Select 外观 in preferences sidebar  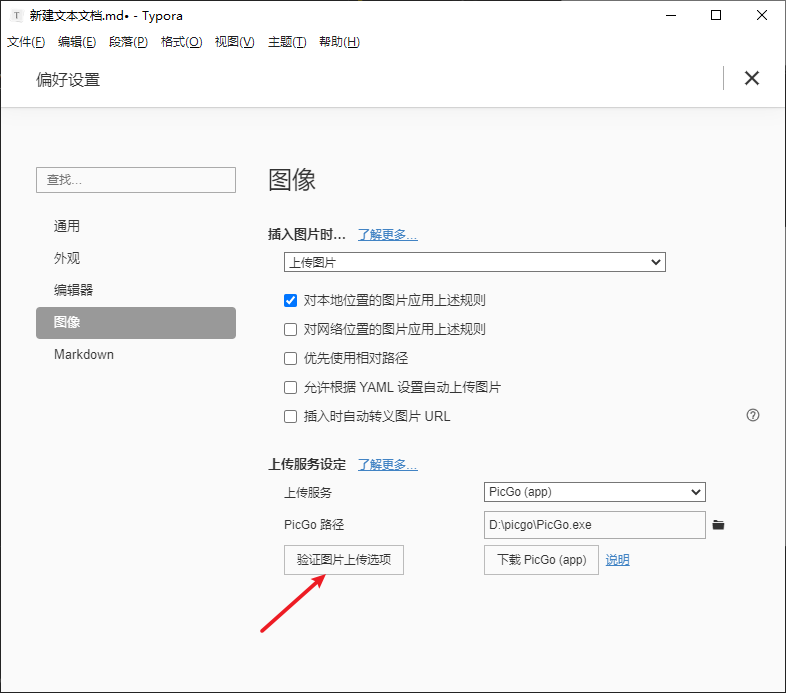[136, 258]
